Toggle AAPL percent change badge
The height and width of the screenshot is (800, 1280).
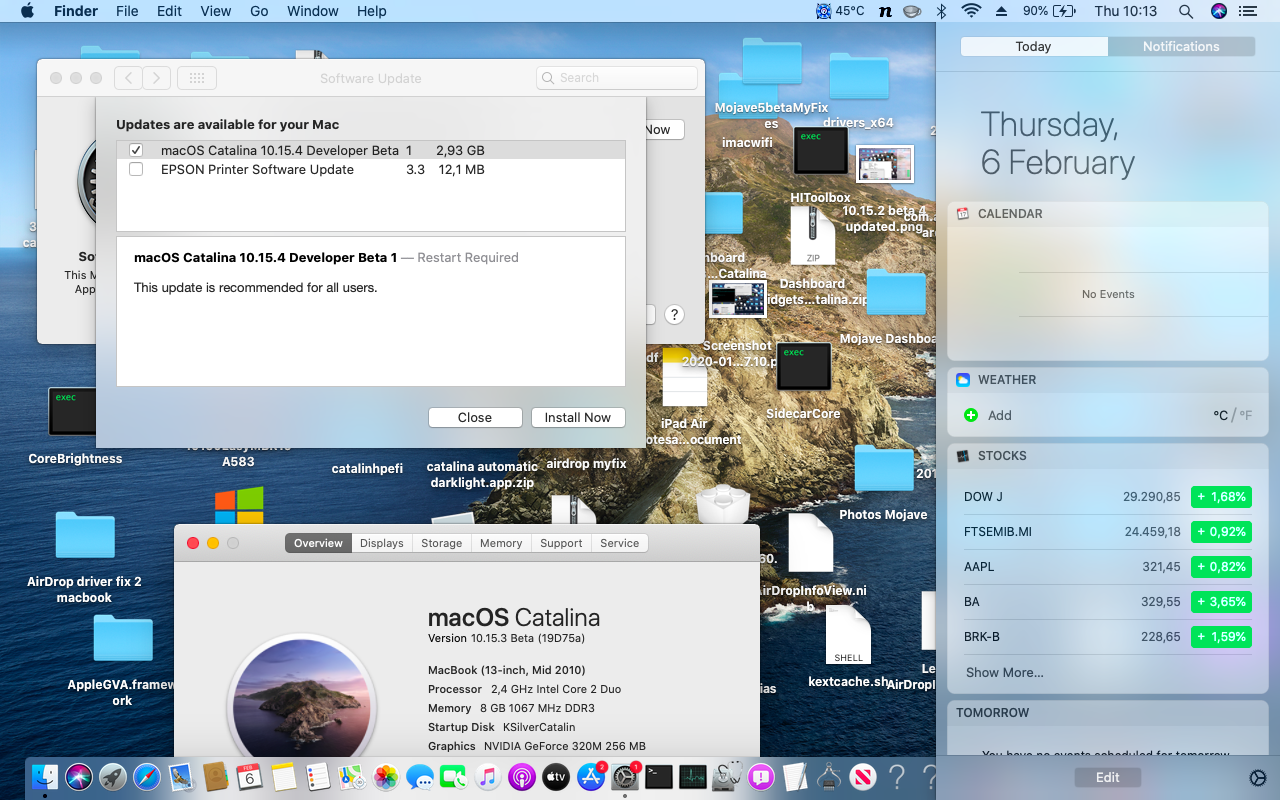click(1221, 567)
